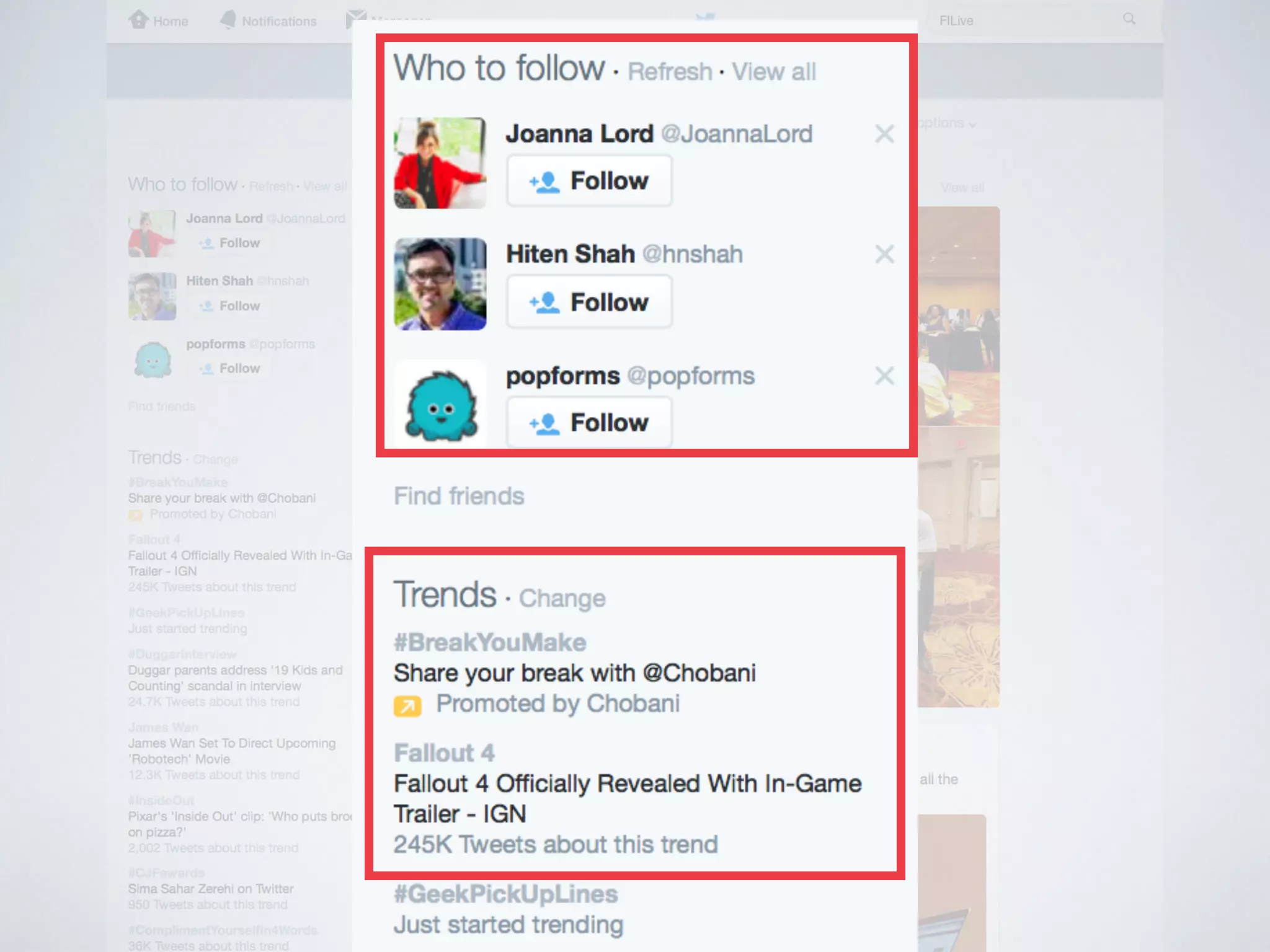Dismiss the popforms follow suggestion
The height and width of the screenshot is (952, 1270).
pos(884,376)
